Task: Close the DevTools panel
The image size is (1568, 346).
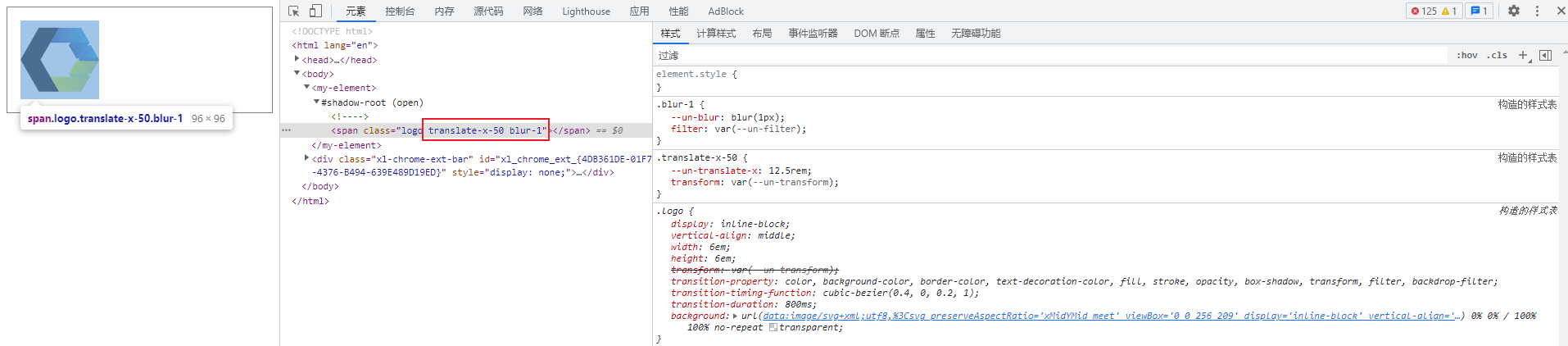Action: click(1561, 11)
